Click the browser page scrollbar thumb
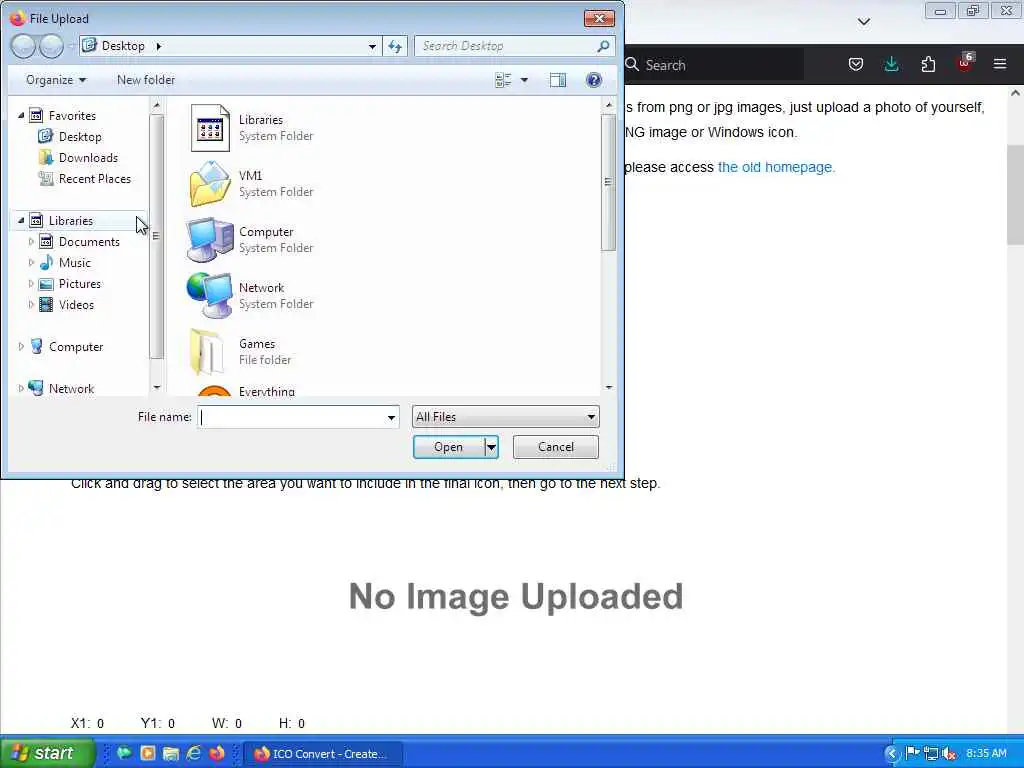This screenshot has width=1024, height=768. click(x=1016, y=195)
